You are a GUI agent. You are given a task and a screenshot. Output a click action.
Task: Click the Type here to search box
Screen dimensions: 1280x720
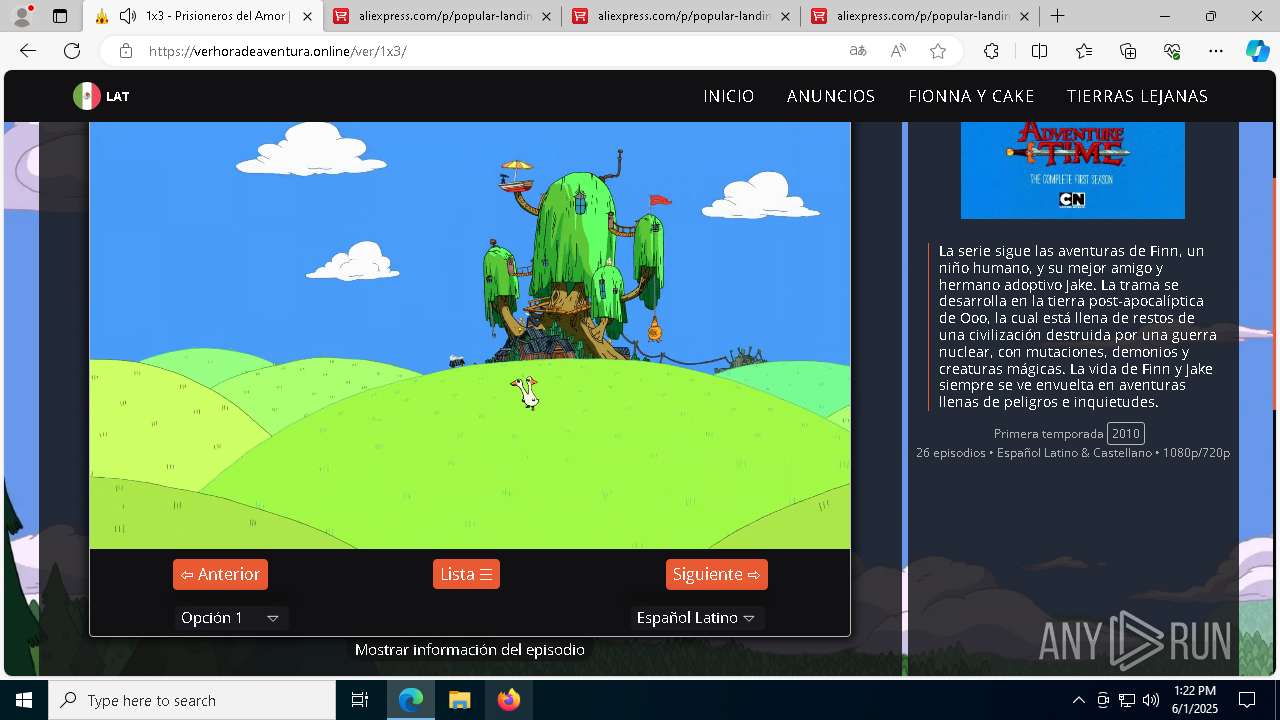[x=192, y=700]
